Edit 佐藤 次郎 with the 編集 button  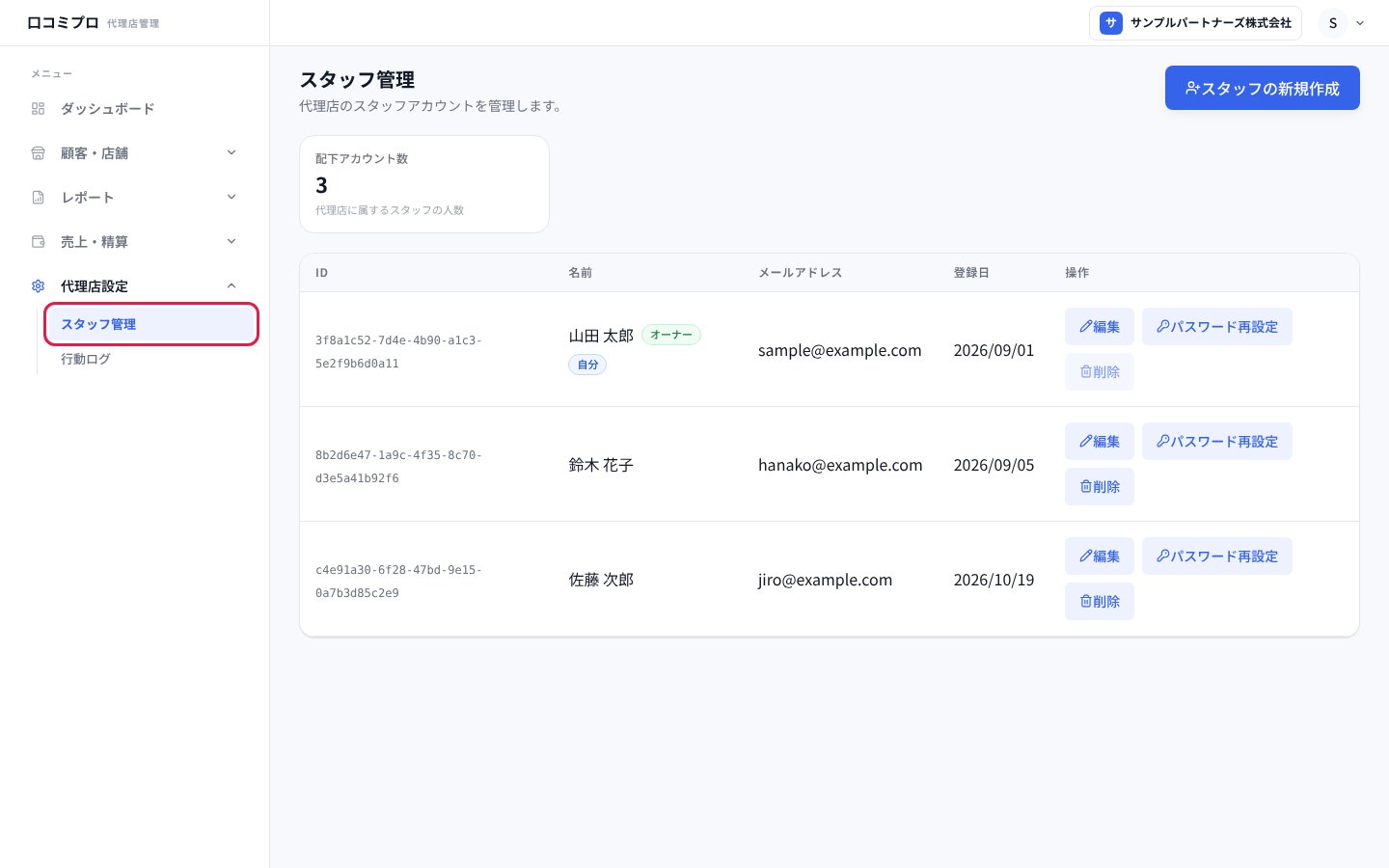[1100, 556]
